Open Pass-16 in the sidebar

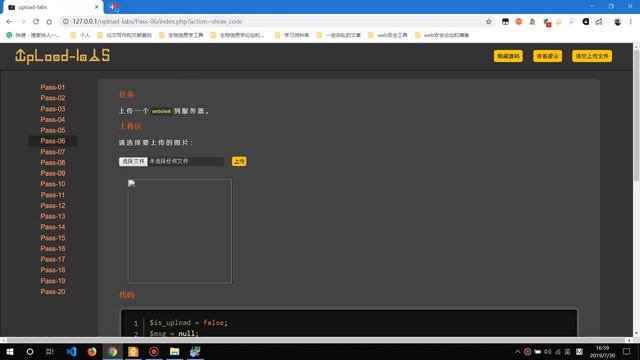click(53, 248)
